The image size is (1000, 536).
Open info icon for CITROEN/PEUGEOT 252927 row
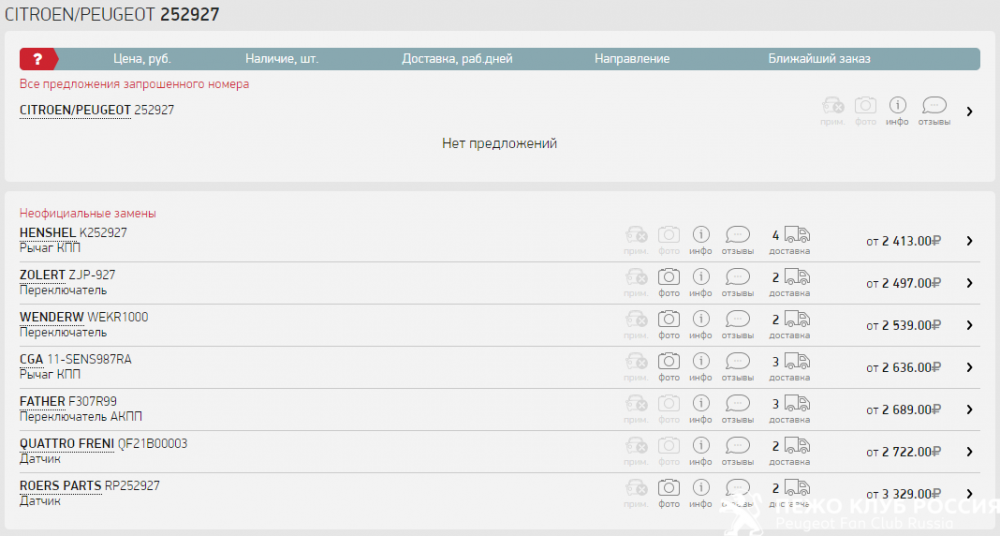coord(897,106)
